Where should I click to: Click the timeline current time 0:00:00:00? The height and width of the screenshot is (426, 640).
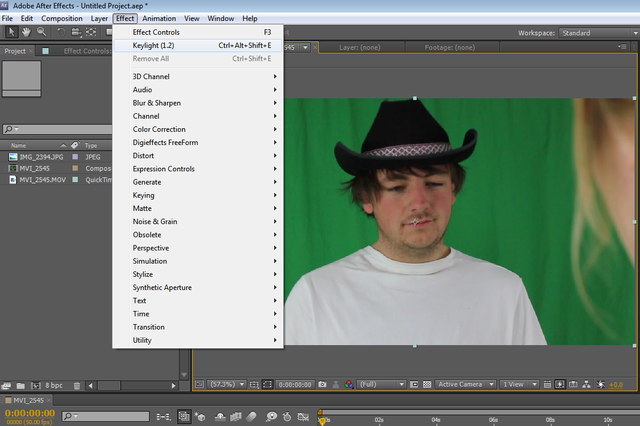click(x=30, y=413)
